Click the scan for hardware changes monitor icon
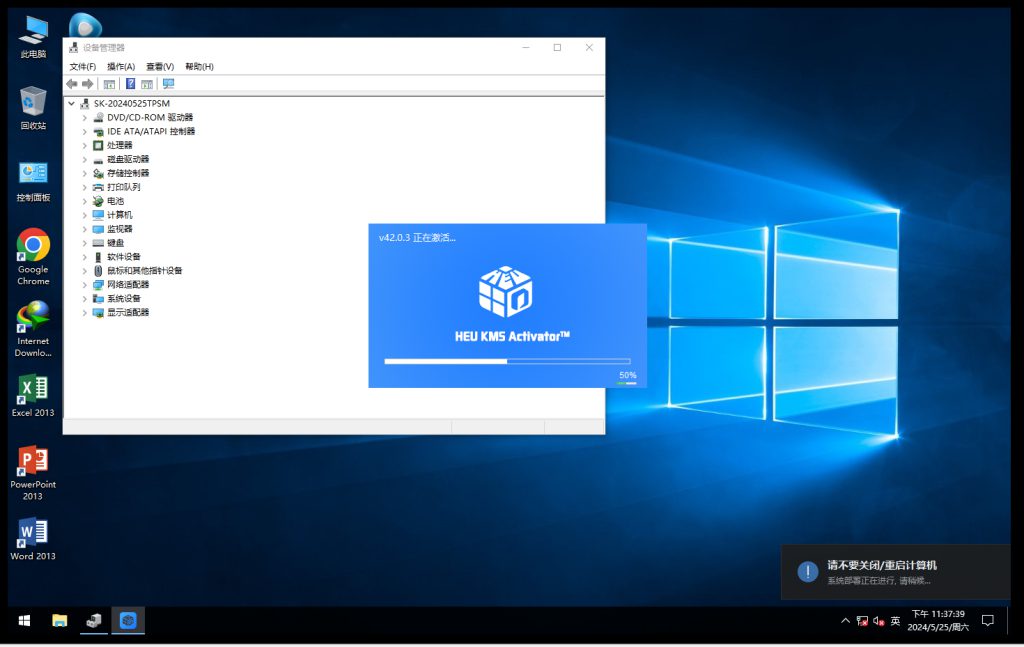Image resolution: width=1024 pixels, height=647 pixels. tap(168, 84)
